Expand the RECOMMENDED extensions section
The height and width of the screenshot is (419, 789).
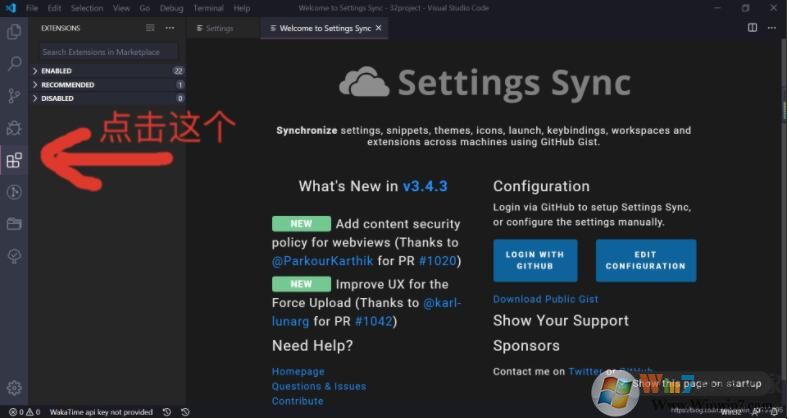pos(68,85)
